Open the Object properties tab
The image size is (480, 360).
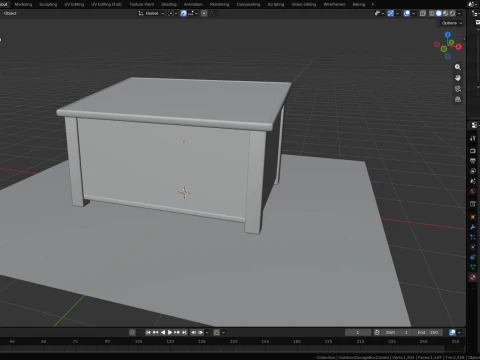pos(473,217)
